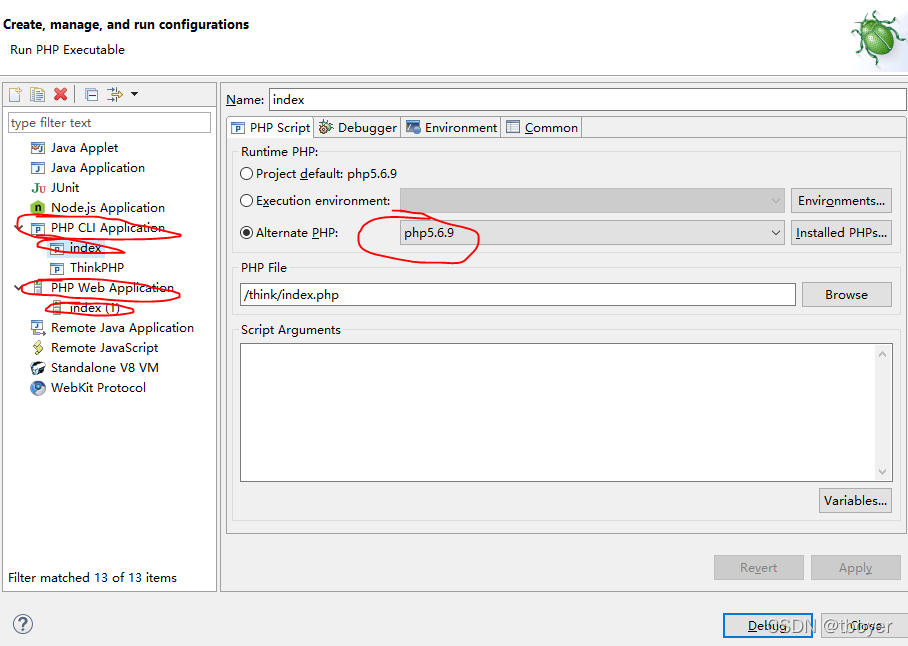Viewport: 908px width, 646px height.
Task: Choose the Execution environment radio button
Action: [247, 200]
